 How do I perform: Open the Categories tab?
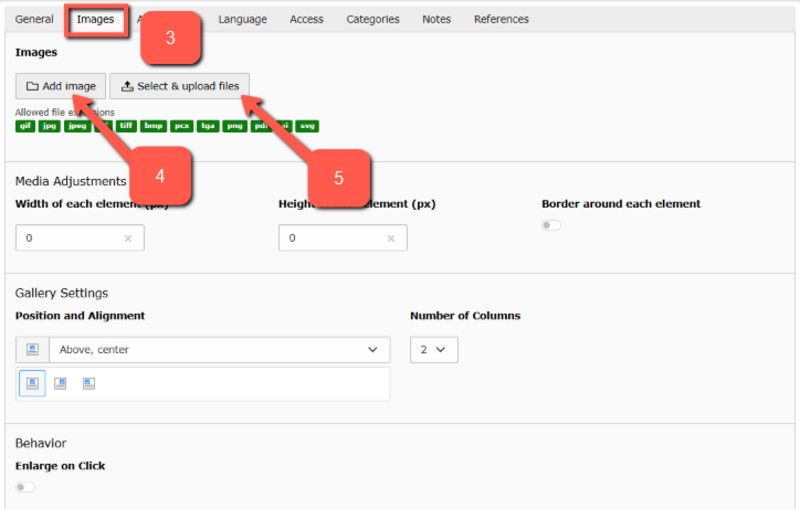coord(373,19)
